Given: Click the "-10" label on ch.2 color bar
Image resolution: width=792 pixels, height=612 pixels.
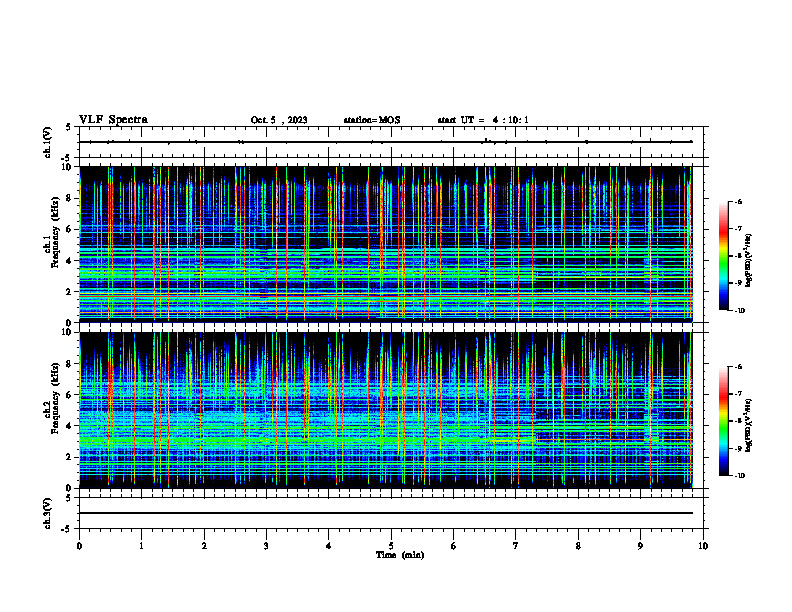Looking at the screenshot, I should (739, 476).
